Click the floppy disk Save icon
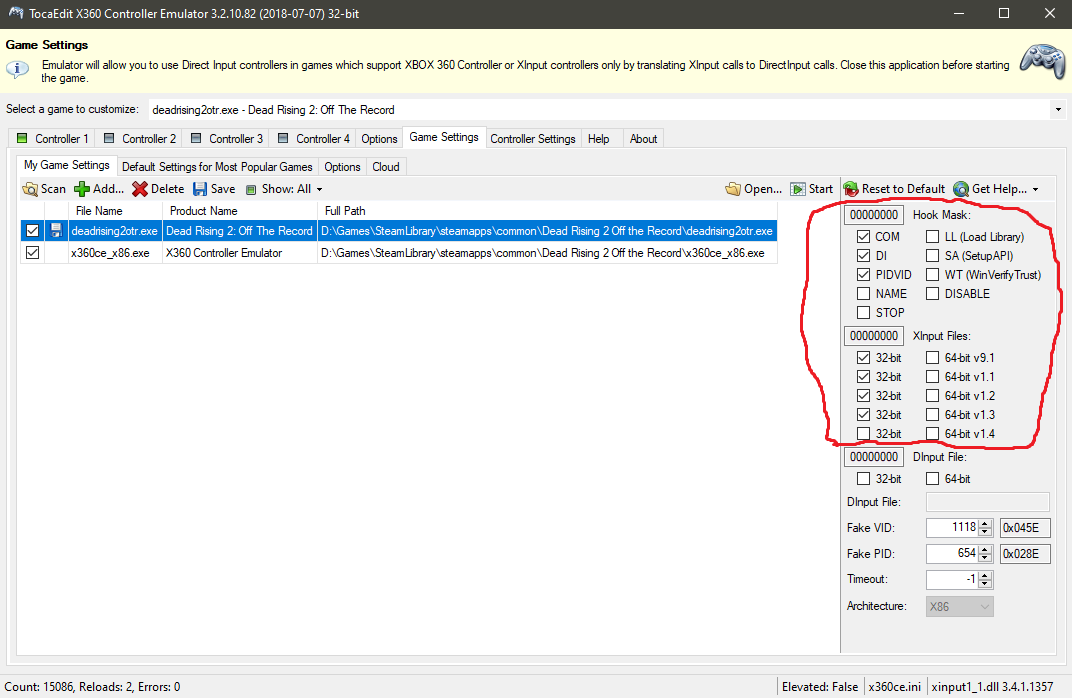This screenshot has height=698, width=1072. [x=200, y=189]
